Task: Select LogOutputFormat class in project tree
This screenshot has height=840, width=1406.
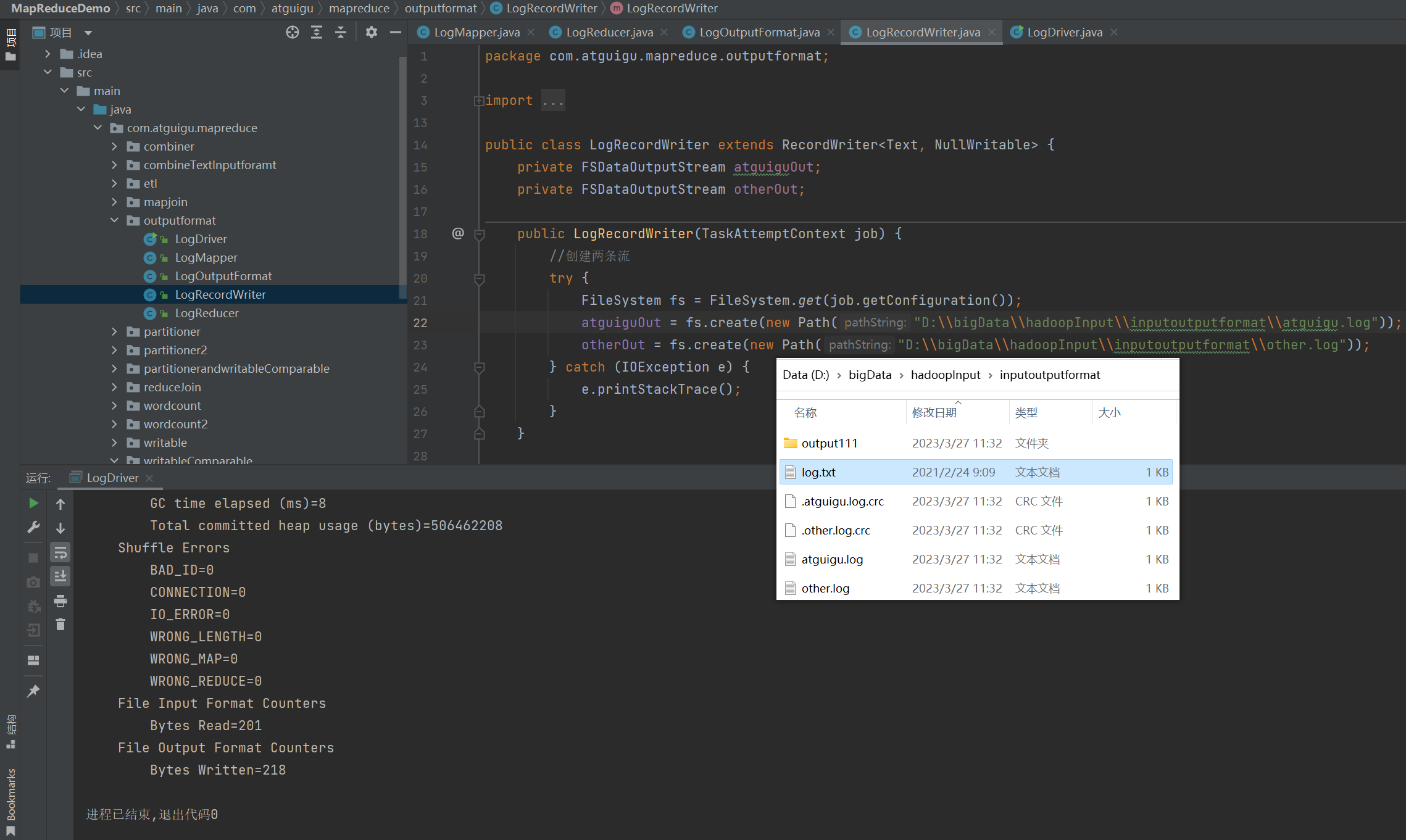Action: (223, 276)
